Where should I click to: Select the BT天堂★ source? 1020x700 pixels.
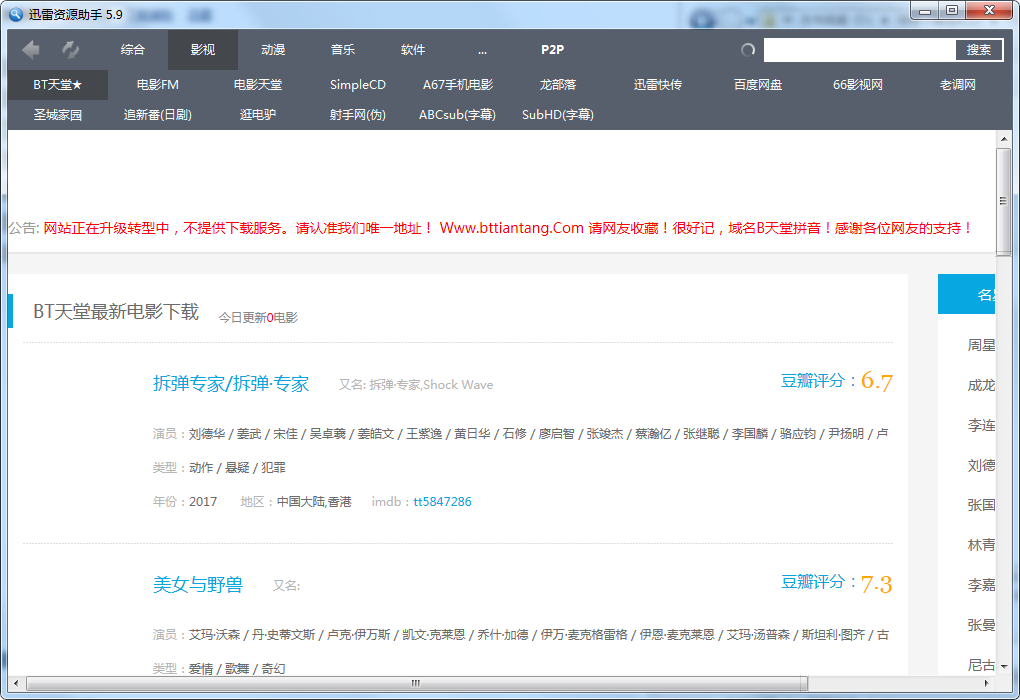57,85
